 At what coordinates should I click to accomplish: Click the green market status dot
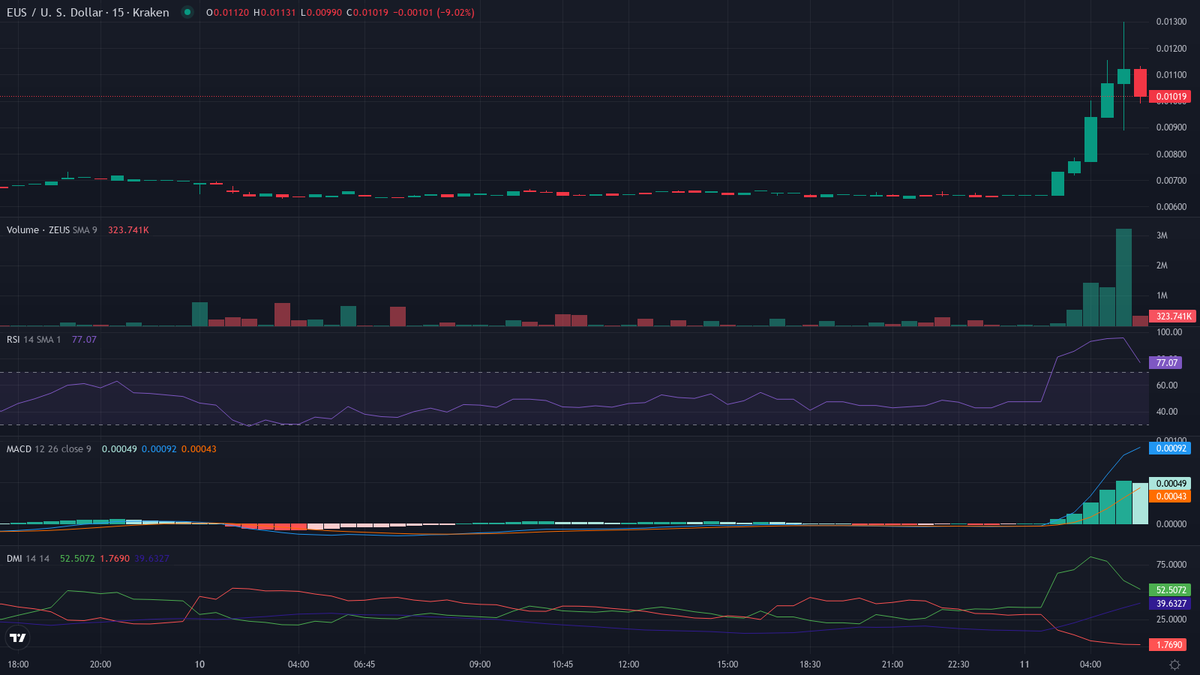pos(187,13)
